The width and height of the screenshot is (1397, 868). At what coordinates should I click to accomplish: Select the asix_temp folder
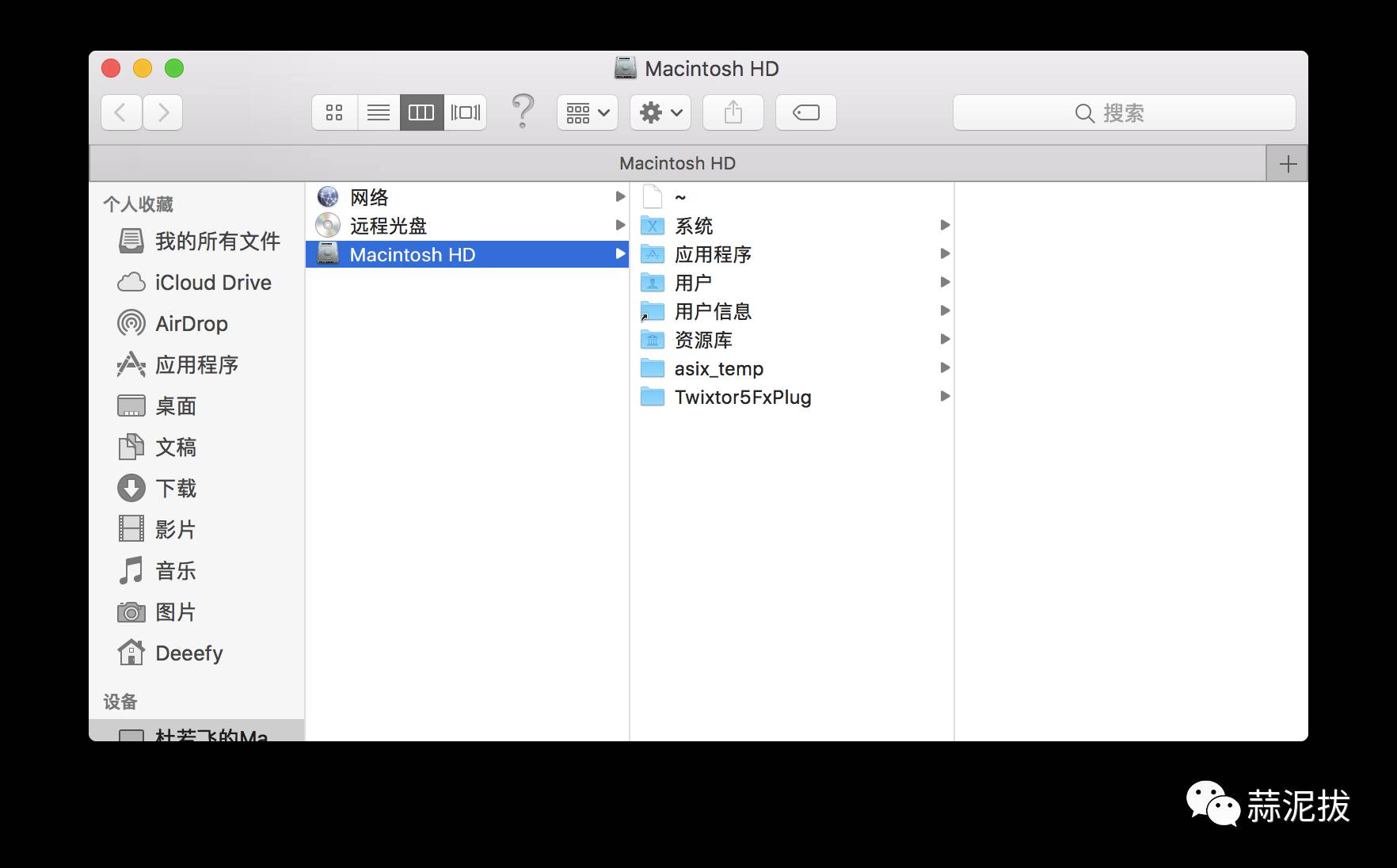718,369
